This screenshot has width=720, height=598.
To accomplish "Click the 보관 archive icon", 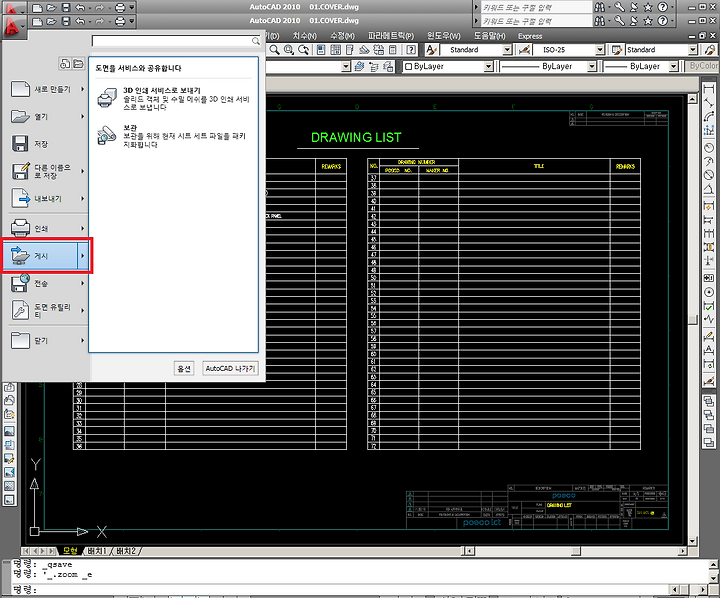I will (107, 135).
